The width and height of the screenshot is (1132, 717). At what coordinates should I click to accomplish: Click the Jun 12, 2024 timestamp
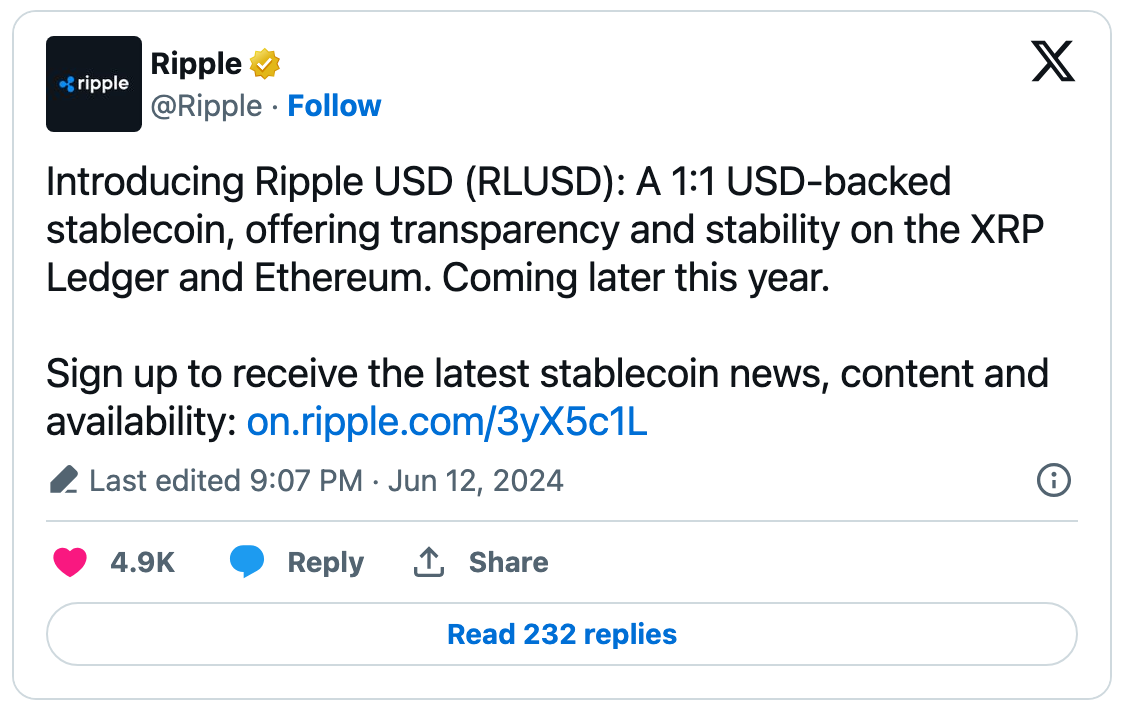[x=476, y=480]
